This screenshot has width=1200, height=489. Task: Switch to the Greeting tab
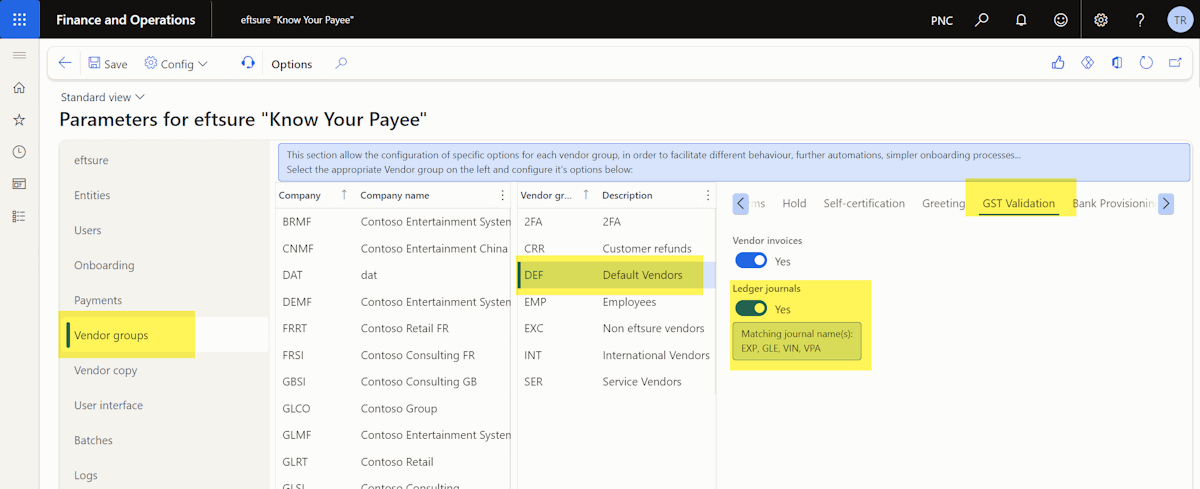[943, 203]
